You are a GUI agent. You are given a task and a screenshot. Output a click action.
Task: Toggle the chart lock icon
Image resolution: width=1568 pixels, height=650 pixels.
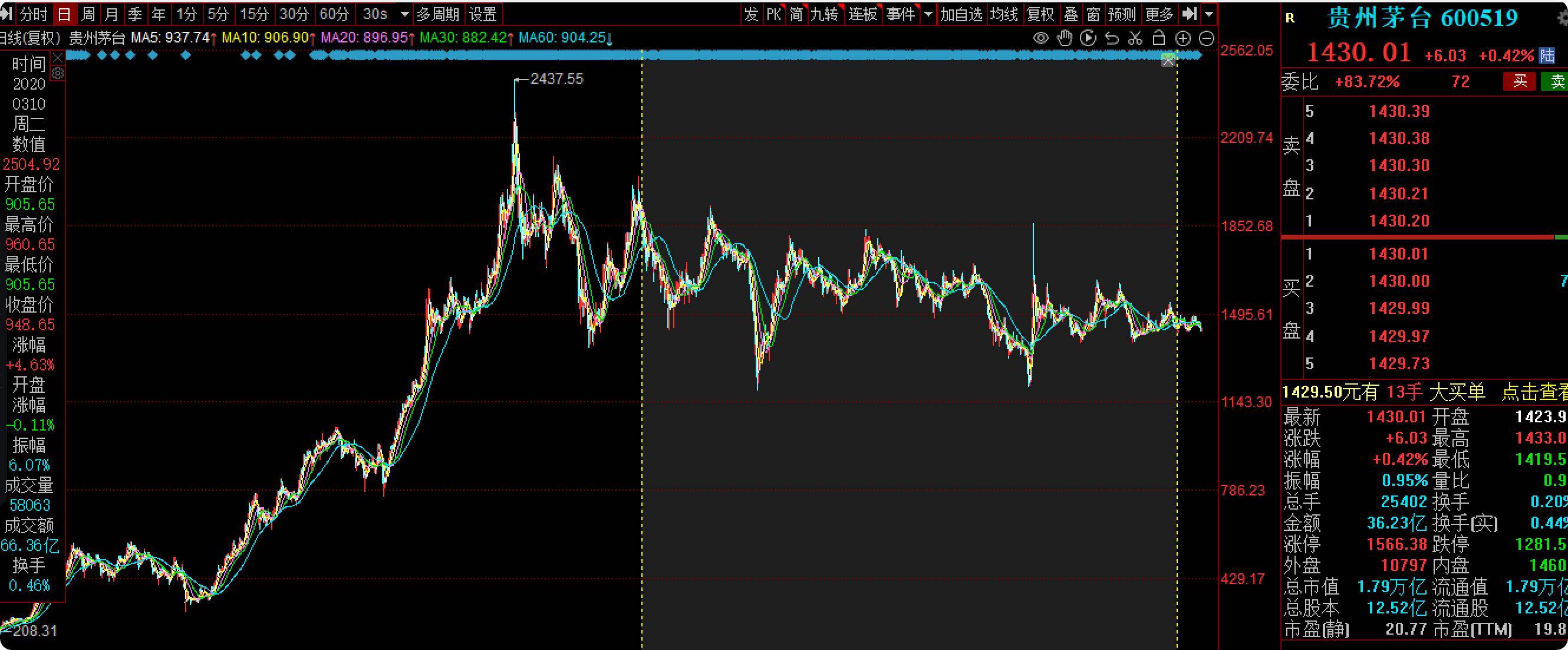pyautogui.click(x=1159, y=38)
